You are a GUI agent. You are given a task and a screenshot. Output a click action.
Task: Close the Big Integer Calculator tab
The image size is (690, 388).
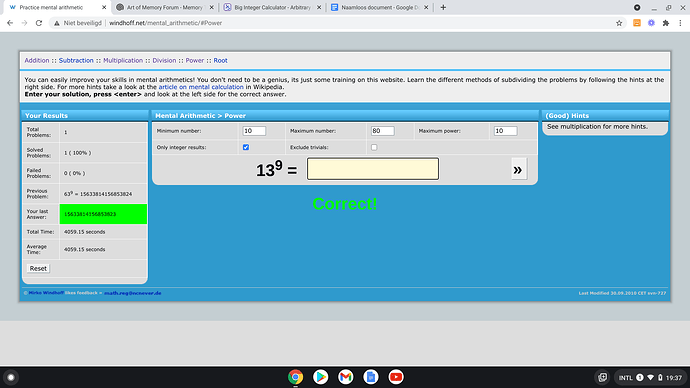click(319, 7)
